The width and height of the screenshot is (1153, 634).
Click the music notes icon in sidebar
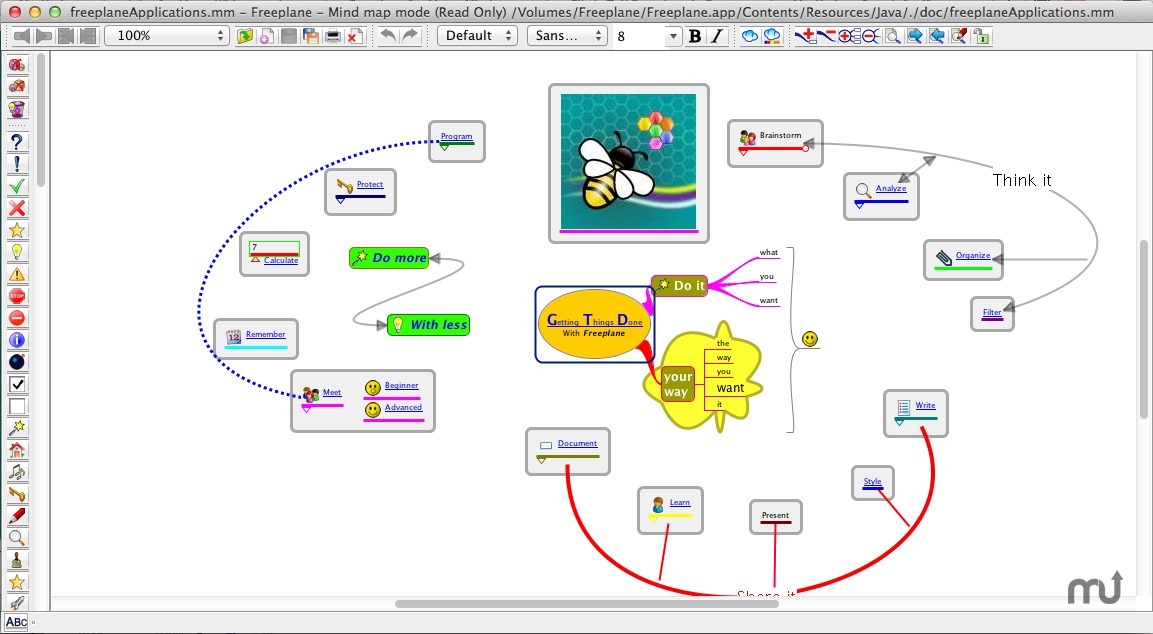click(x=17, y=472)
